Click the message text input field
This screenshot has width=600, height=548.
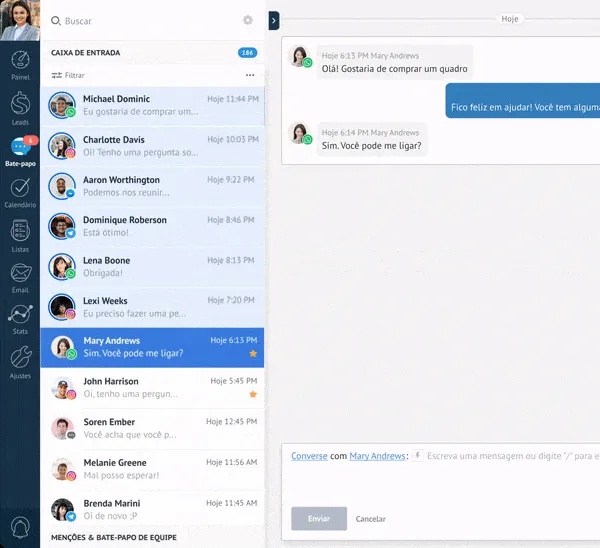click(x=513, y=456)
